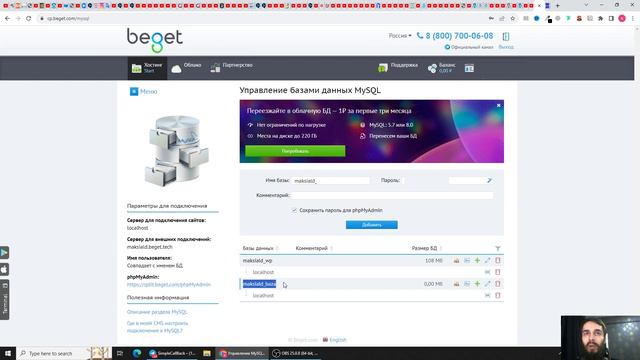
Task: Click the blue Добавить button
Action: pyautogui.click(x=371, y=225)
